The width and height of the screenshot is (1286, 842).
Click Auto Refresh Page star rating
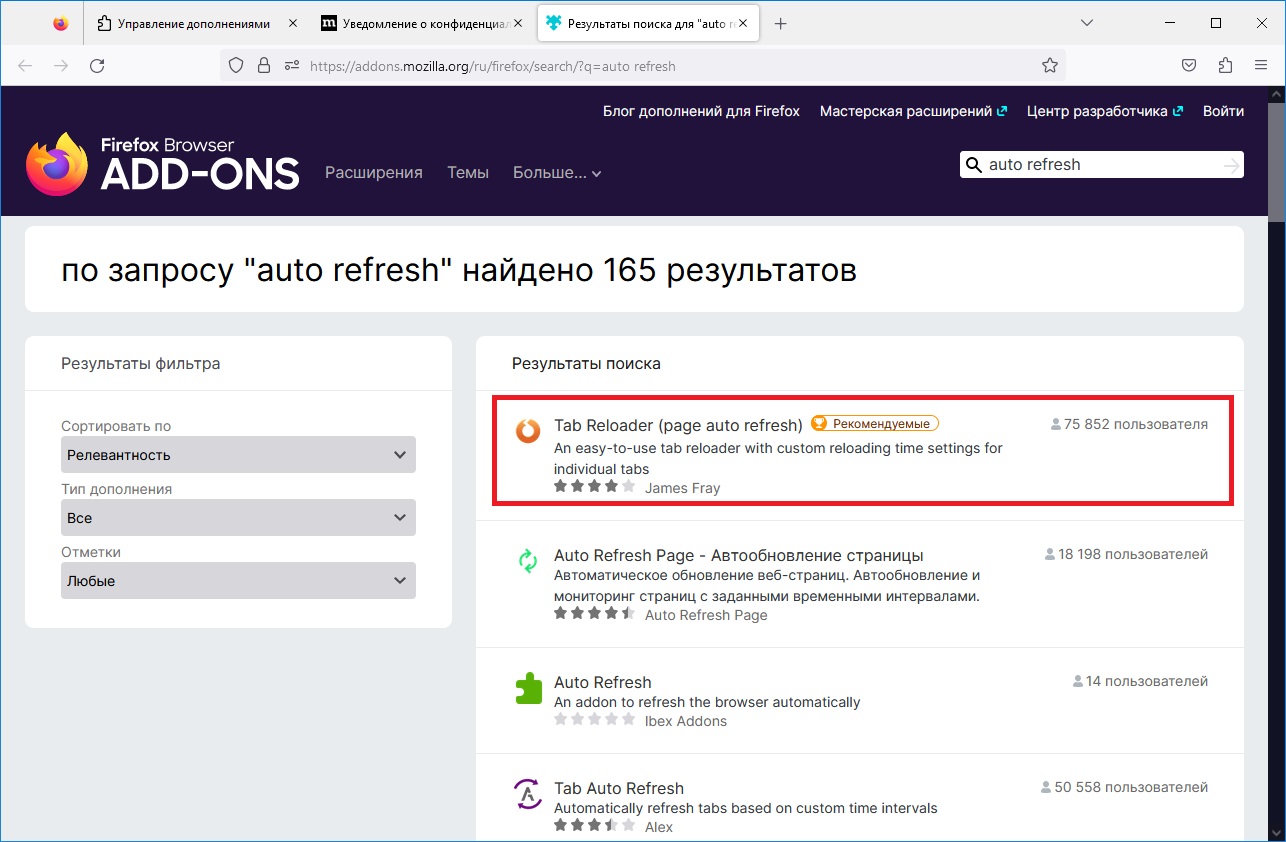(594, 614)
